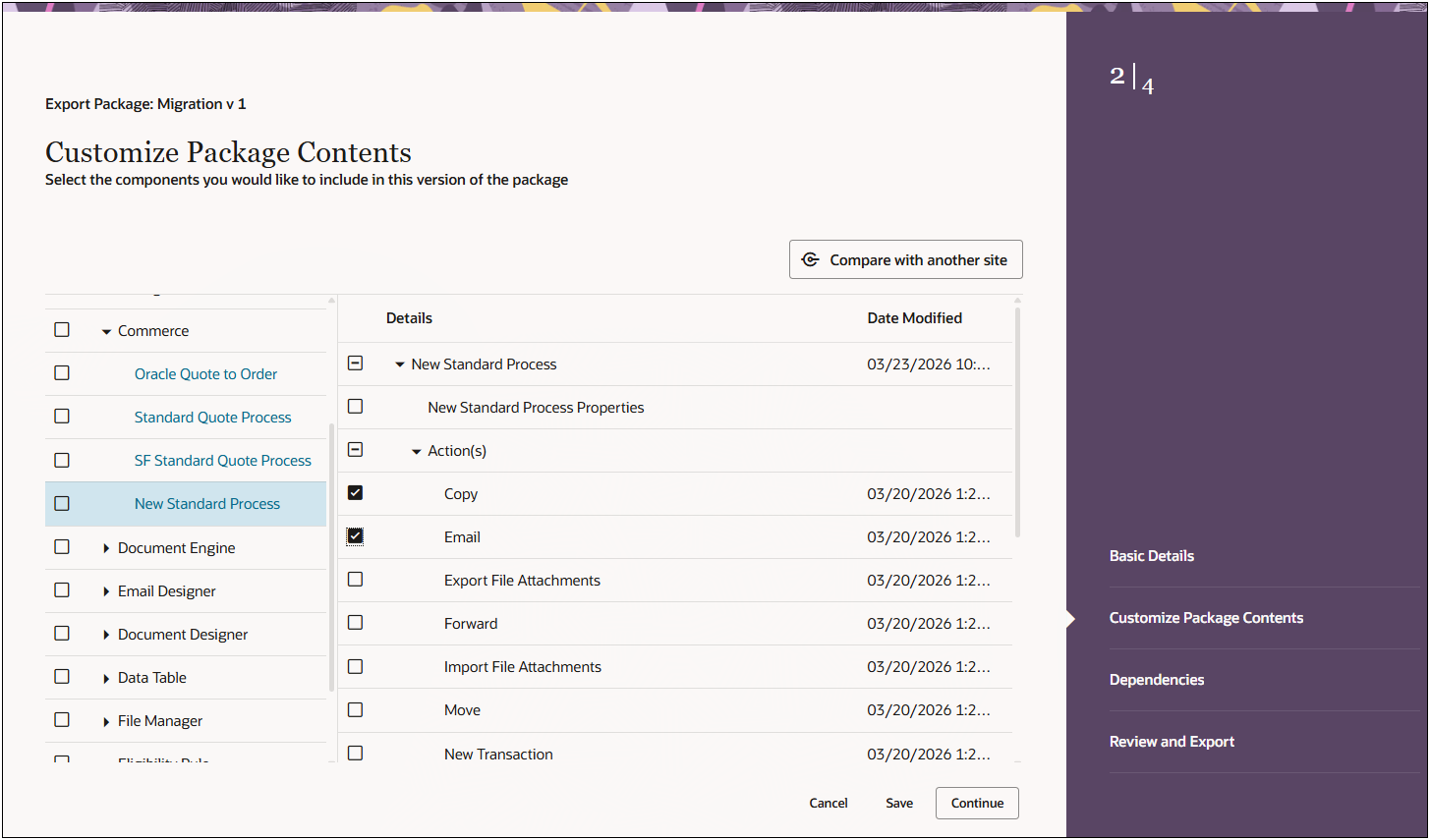Click the Email Designer label
Screen dimensions: 1430x840
tap(167, 590)
